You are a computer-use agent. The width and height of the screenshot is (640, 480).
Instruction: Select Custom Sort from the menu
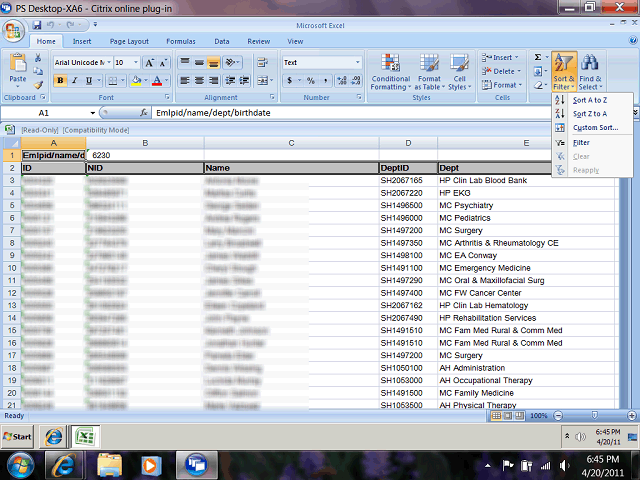(595, 128)
